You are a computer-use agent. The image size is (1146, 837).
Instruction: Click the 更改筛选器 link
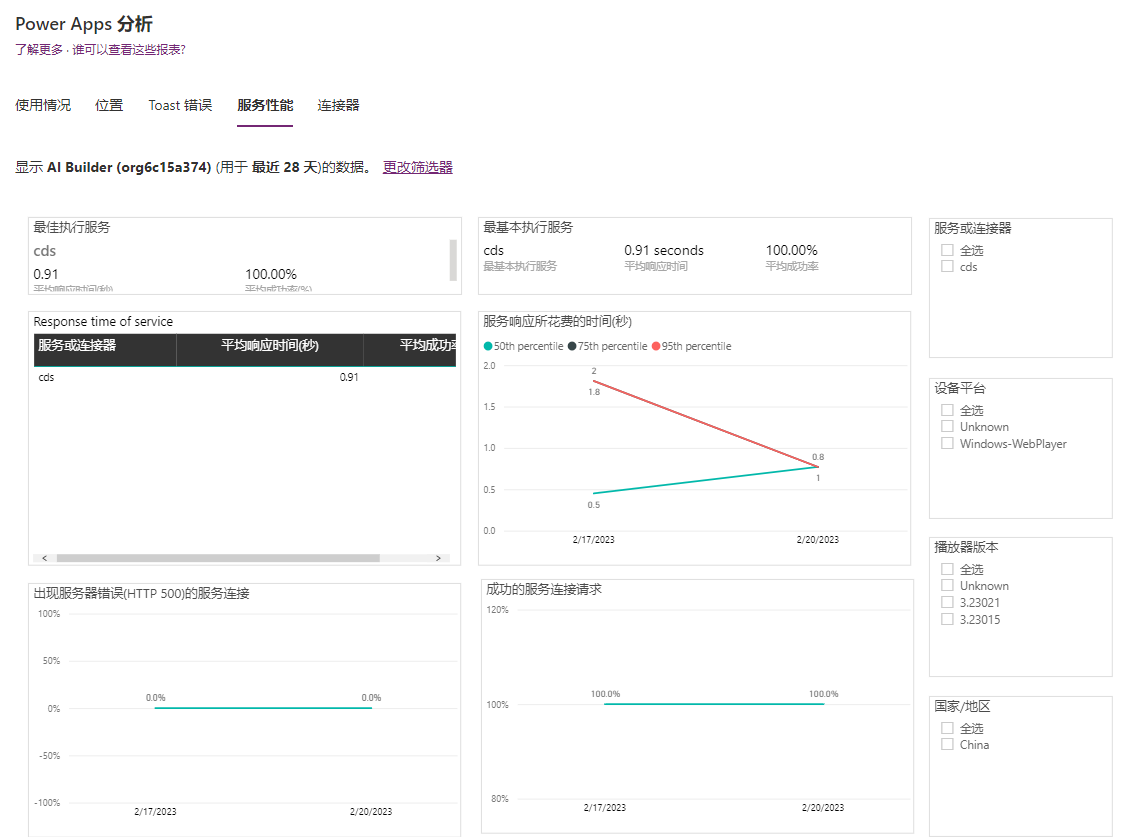click(417, 167)
